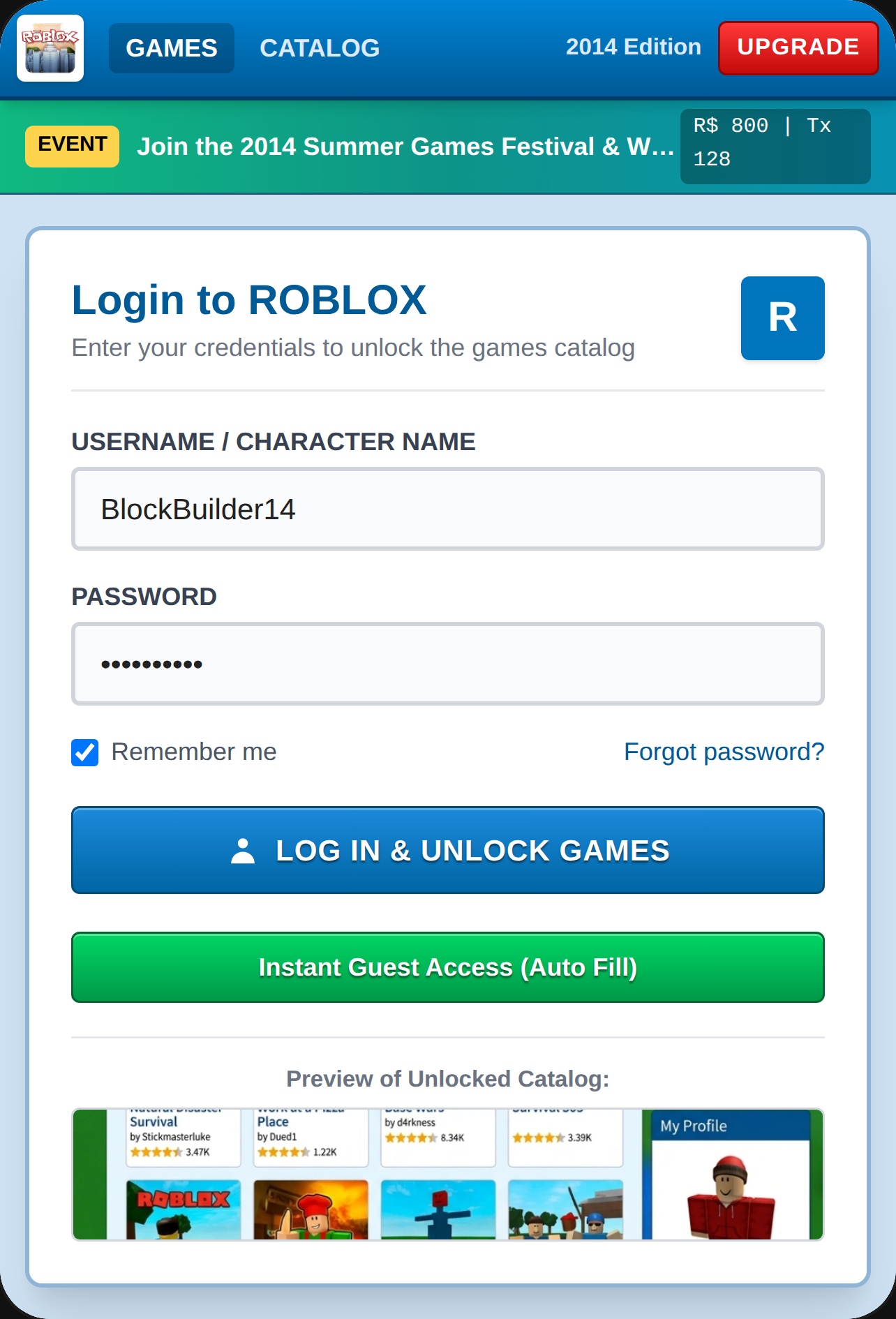Click the USERNAME / CHARACTER NAME label
The image size is (896, 1319).
(274, 442)
